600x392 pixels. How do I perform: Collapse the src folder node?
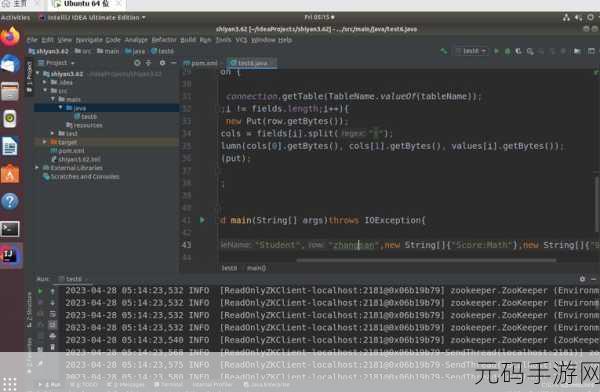45,91
